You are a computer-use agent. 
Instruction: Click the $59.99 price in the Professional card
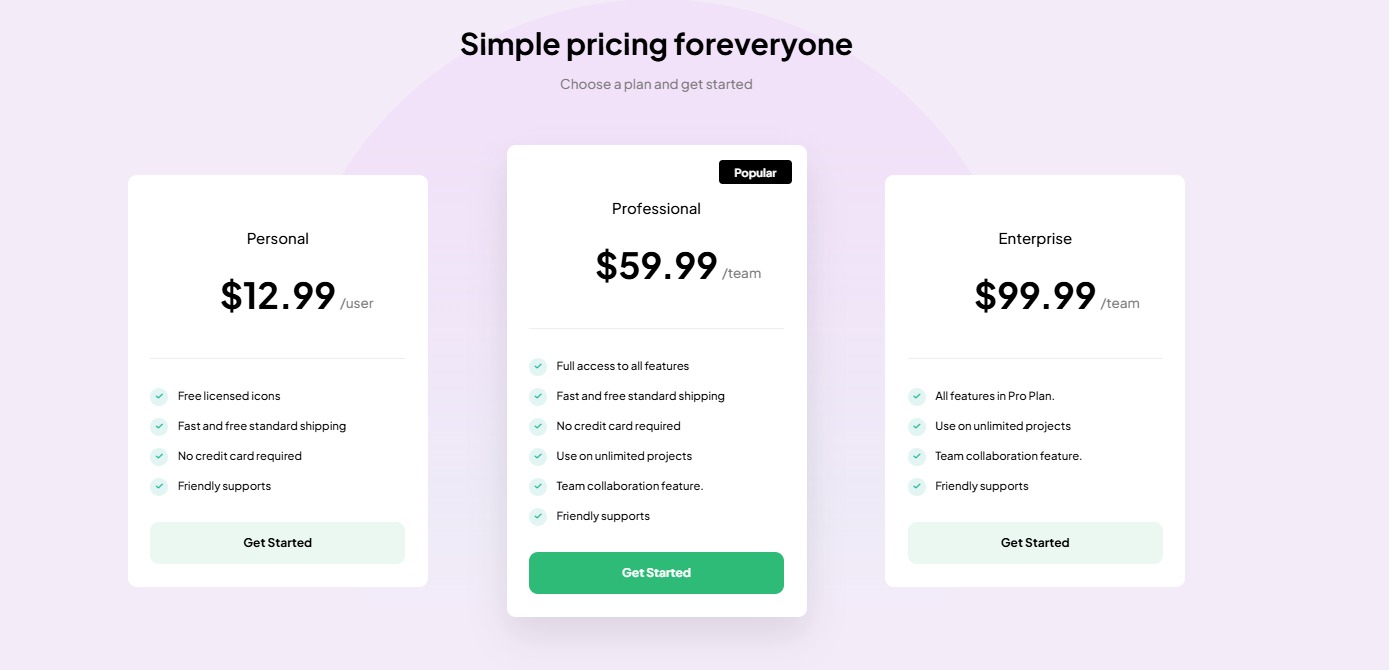coord(656,266)
